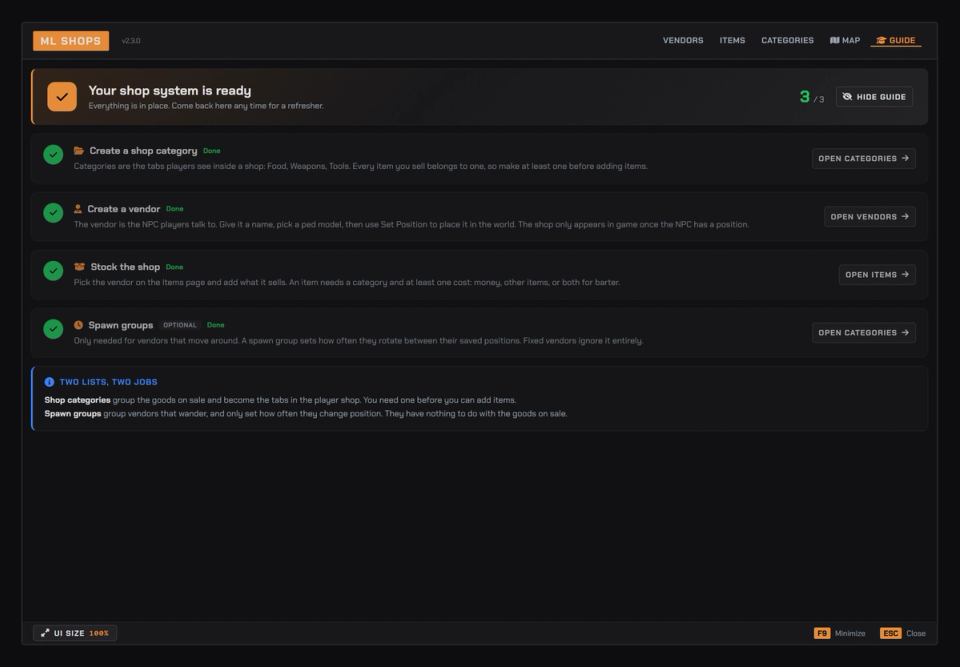Click the box icon for Stock the shop
This screenshot has height=667, width=960.
79,266
